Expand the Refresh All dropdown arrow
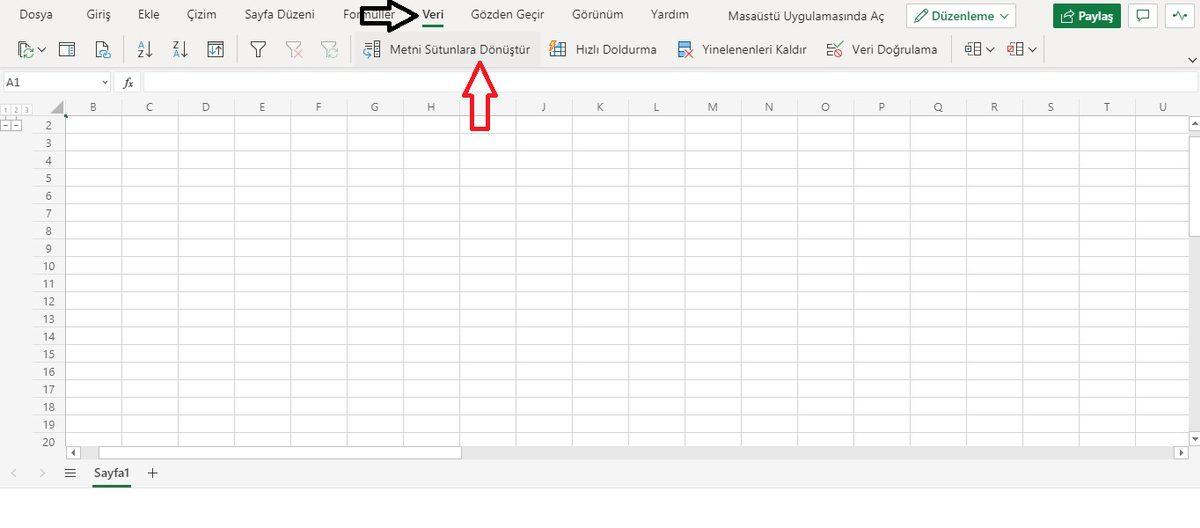 [x=41, y=50]
